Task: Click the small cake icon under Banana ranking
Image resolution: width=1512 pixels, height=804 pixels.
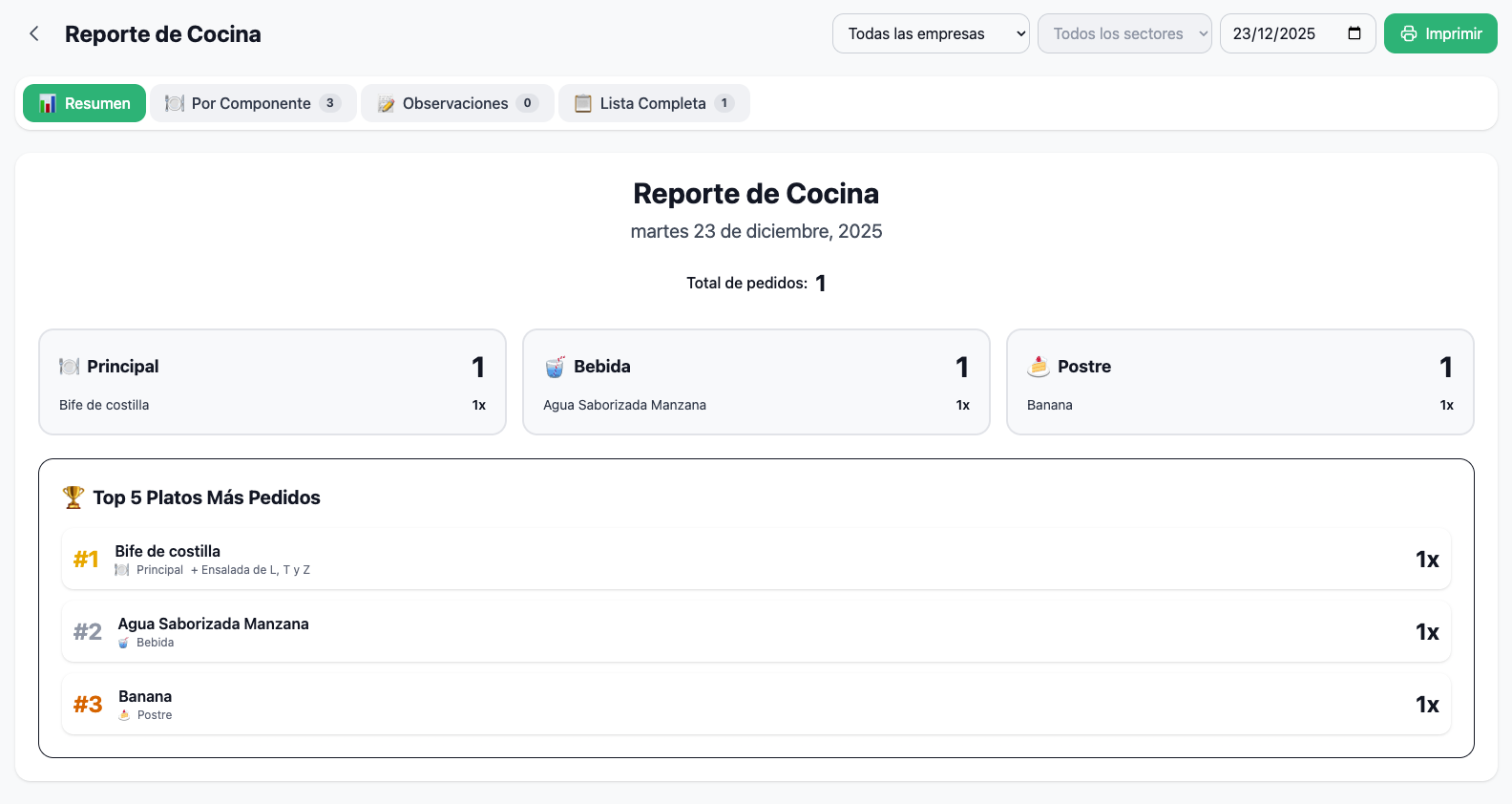Action: point(124,715)
